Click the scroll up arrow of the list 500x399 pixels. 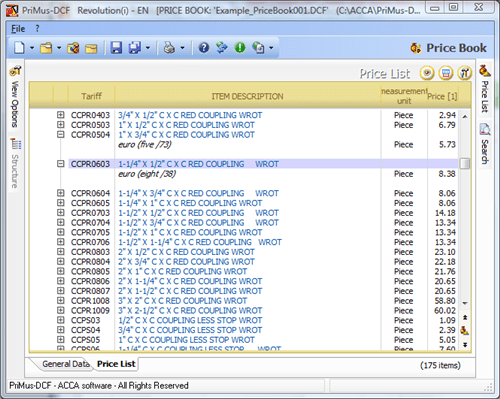(x=465, y=117)
